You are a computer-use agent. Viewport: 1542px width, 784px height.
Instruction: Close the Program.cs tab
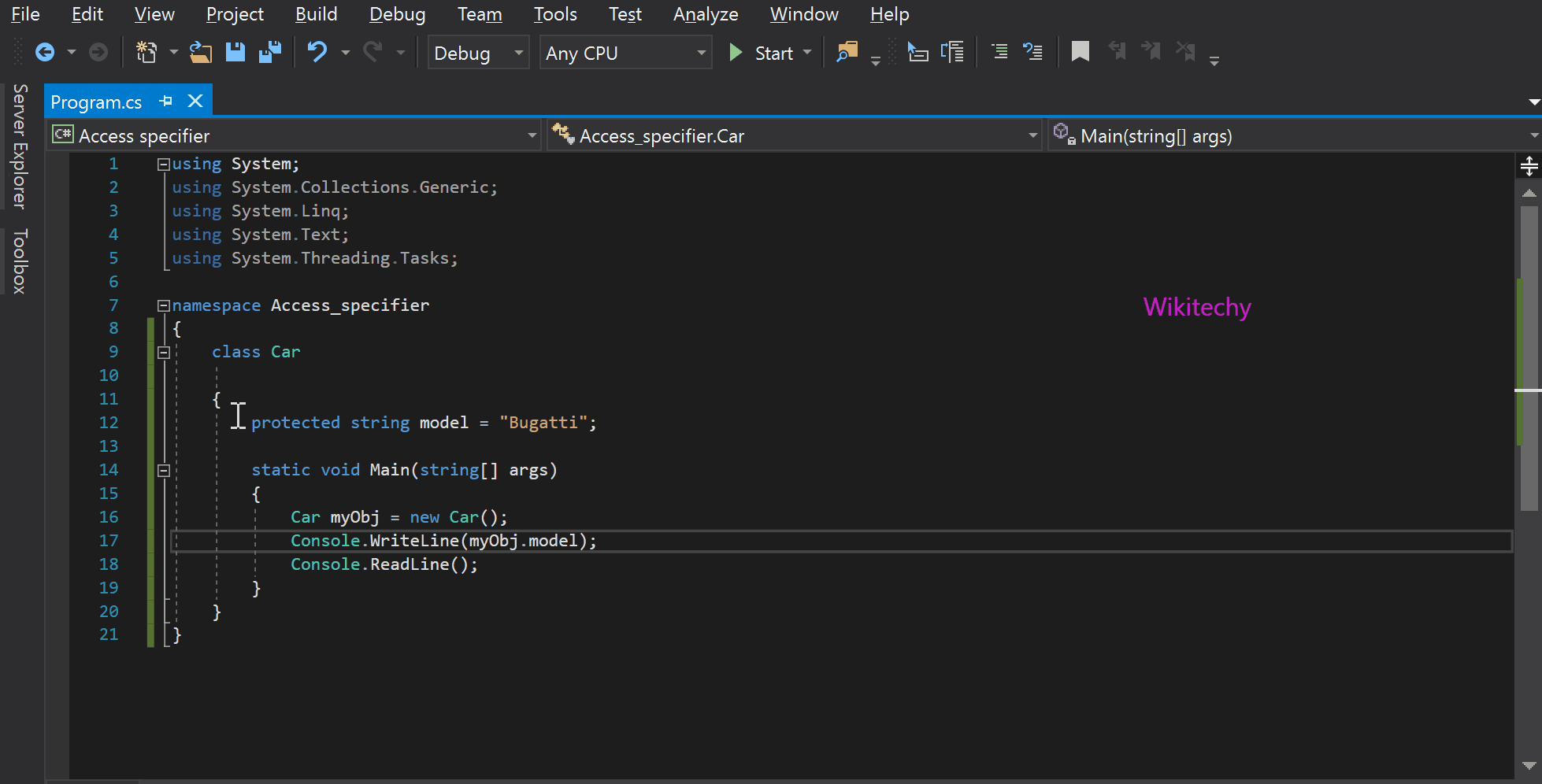click(x=195, y=102)
